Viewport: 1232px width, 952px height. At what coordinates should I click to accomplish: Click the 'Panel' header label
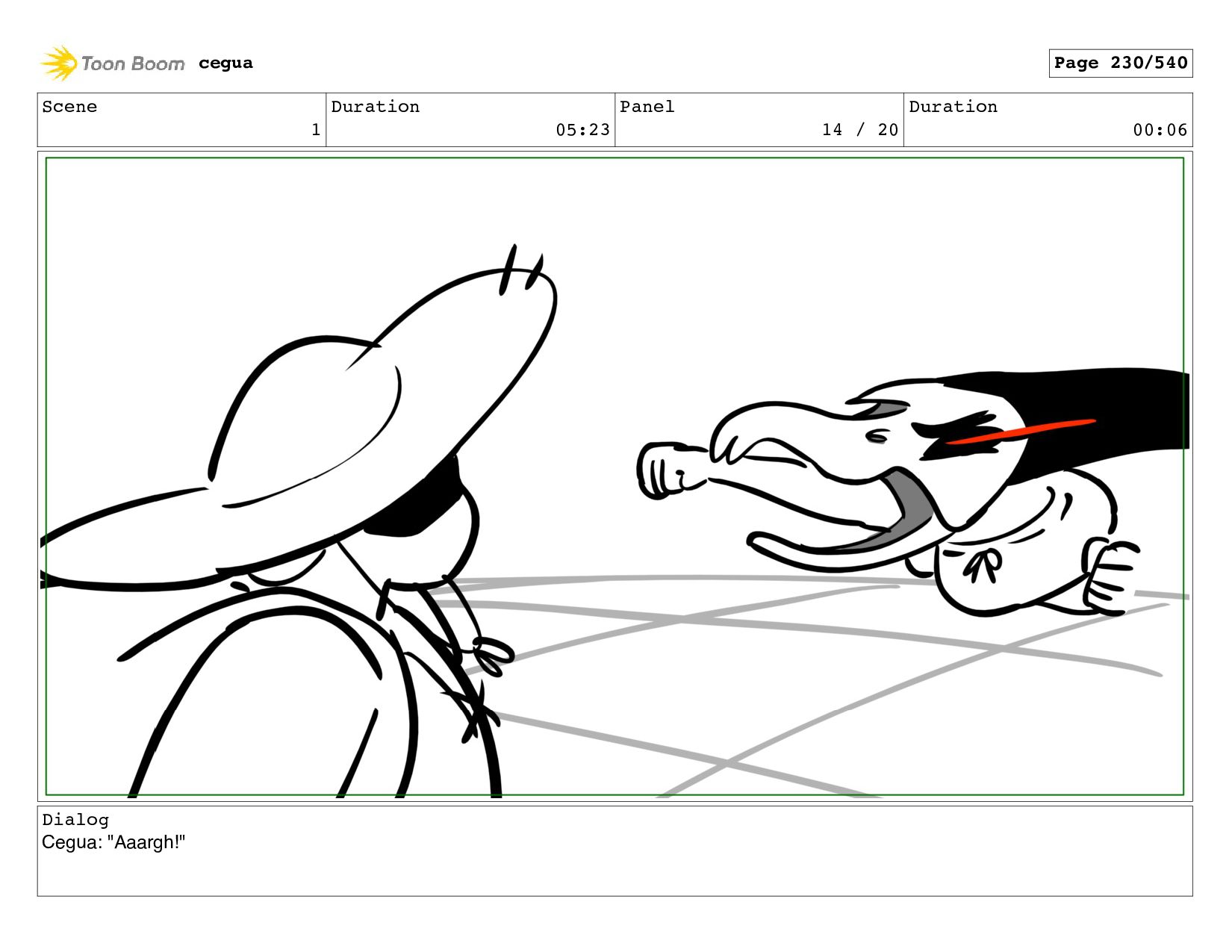(647, 107)
